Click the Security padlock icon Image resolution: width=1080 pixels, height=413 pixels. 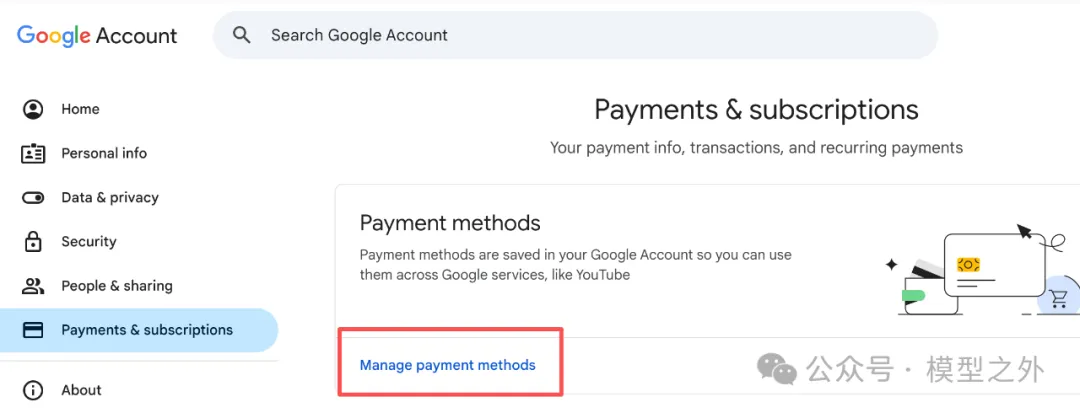tap(33, 241)
